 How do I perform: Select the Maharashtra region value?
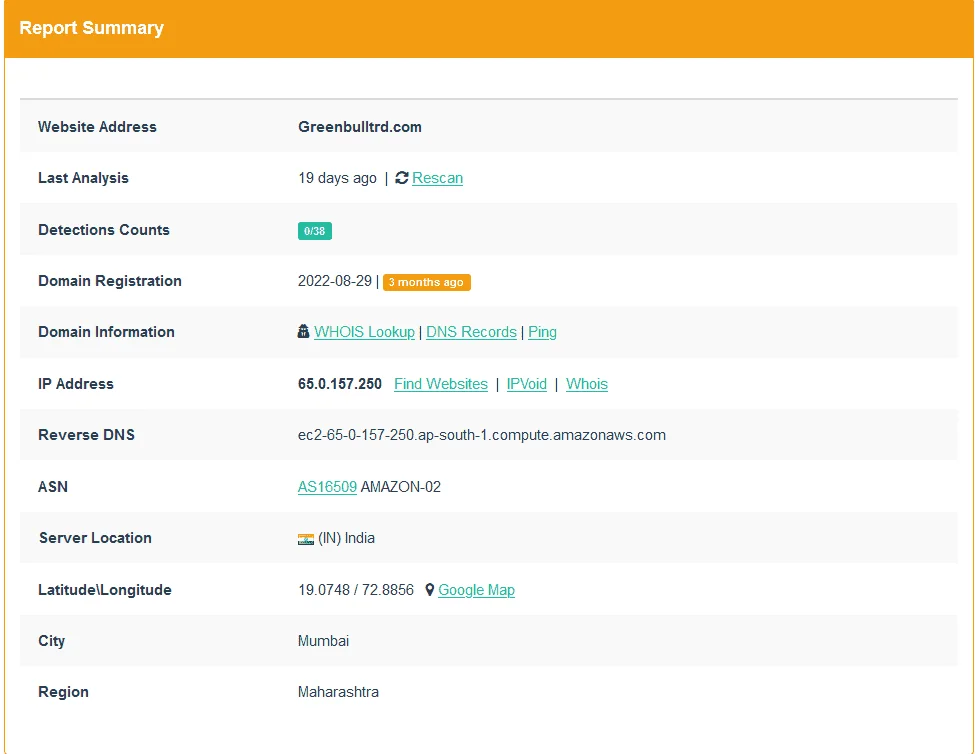pos(338,692)
